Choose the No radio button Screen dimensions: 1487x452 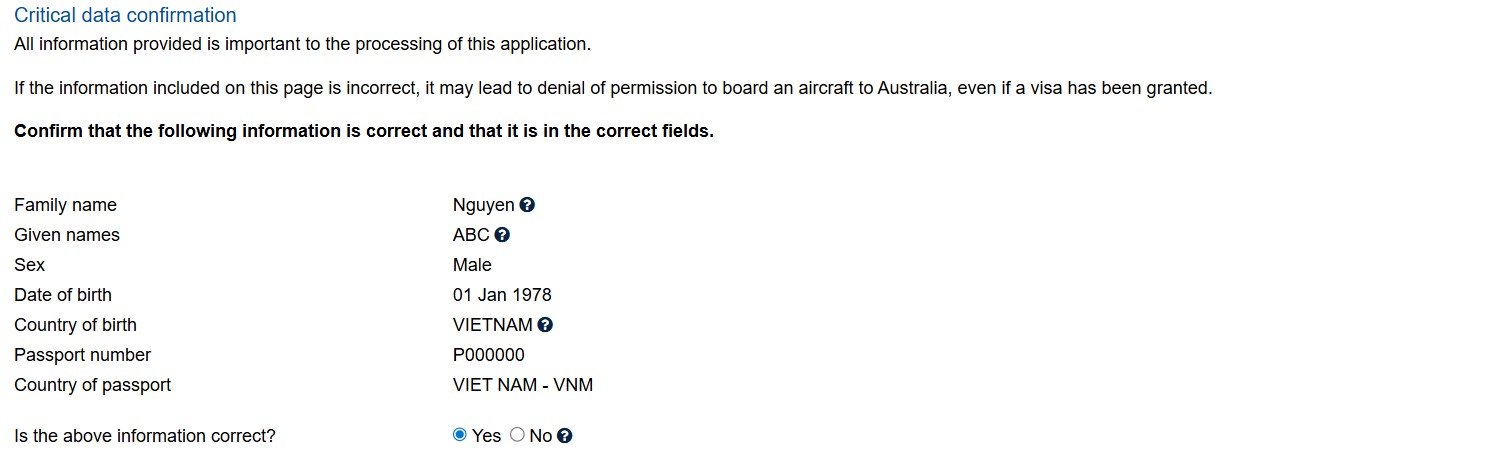pos(517,435)
